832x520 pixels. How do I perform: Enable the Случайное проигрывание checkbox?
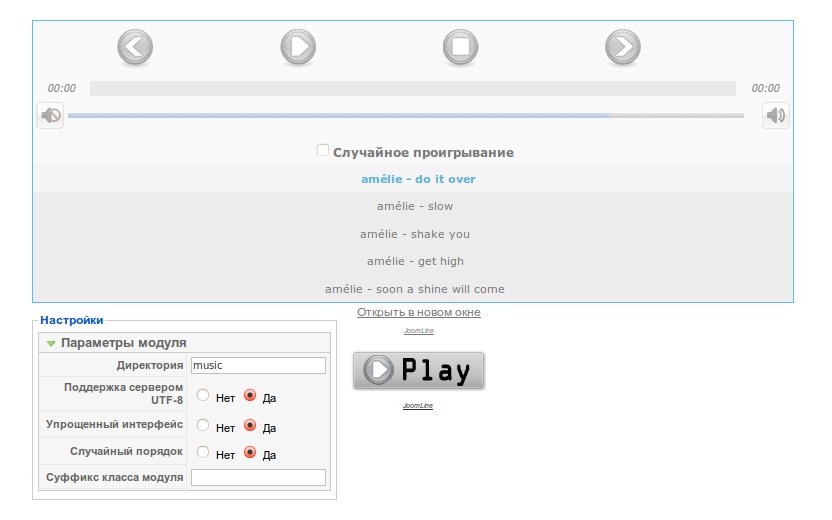(323, 151)
